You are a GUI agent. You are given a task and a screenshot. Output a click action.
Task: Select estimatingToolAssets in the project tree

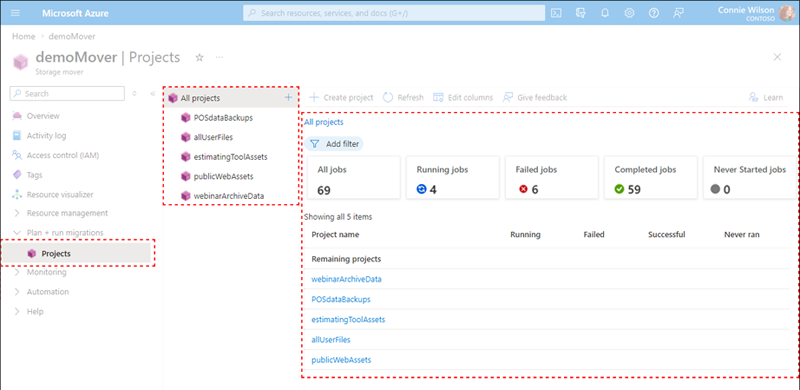point(232,157)
